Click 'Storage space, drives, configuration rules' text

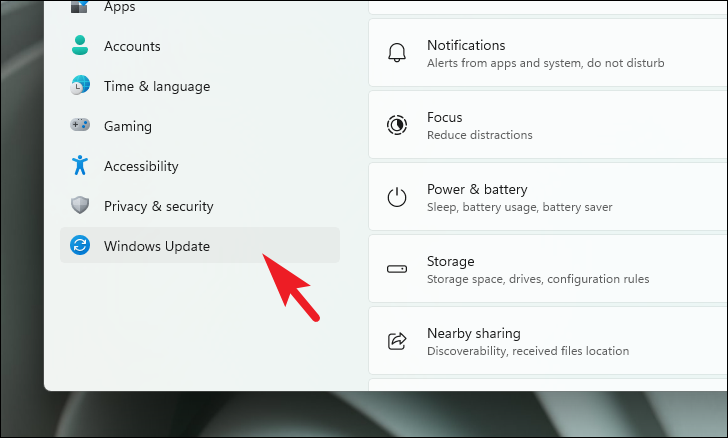[538, 279]
